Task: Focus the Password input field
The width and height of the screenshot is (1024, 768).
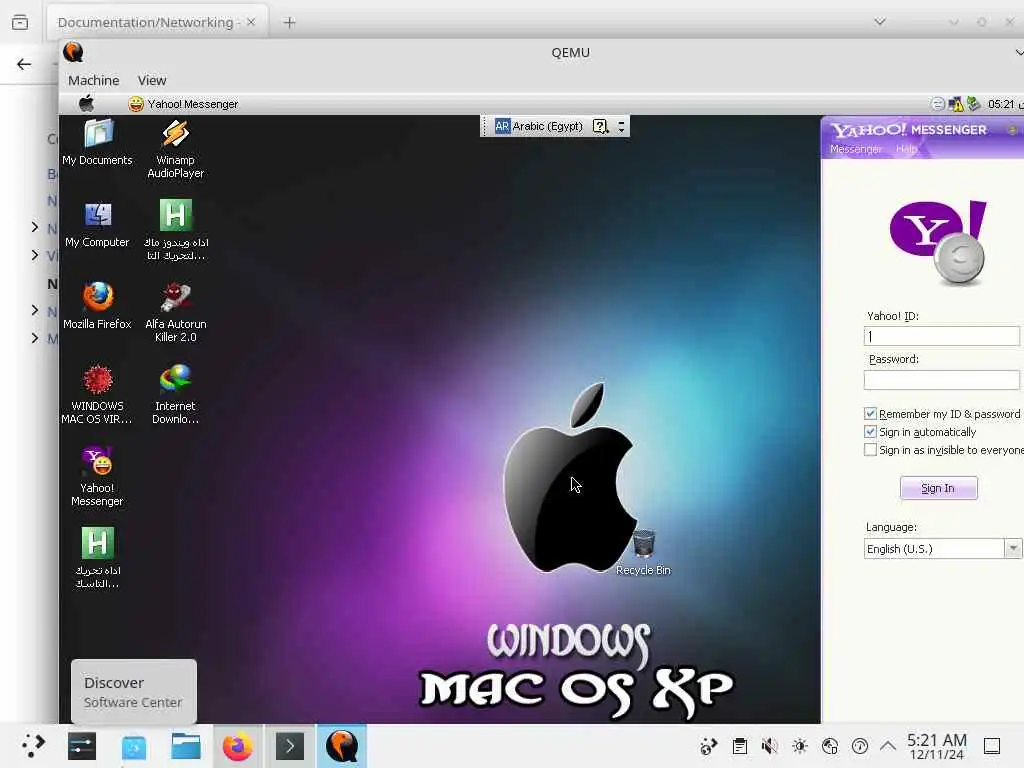Action: [x=942, y=379]
